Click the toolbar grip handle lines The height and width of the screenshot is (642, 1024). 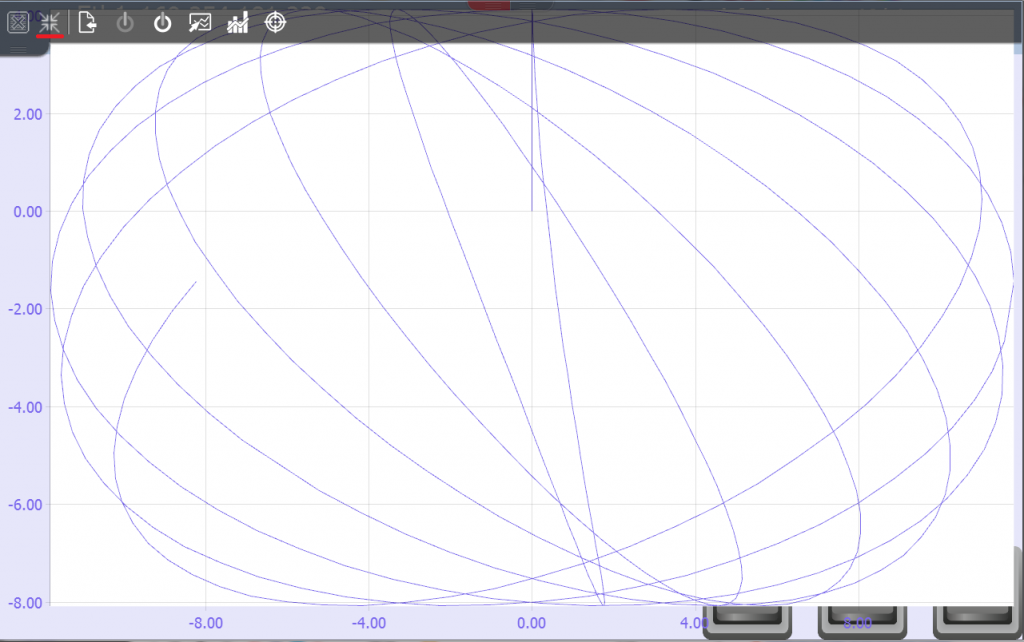pyautogui.click(x=18, y=50)
